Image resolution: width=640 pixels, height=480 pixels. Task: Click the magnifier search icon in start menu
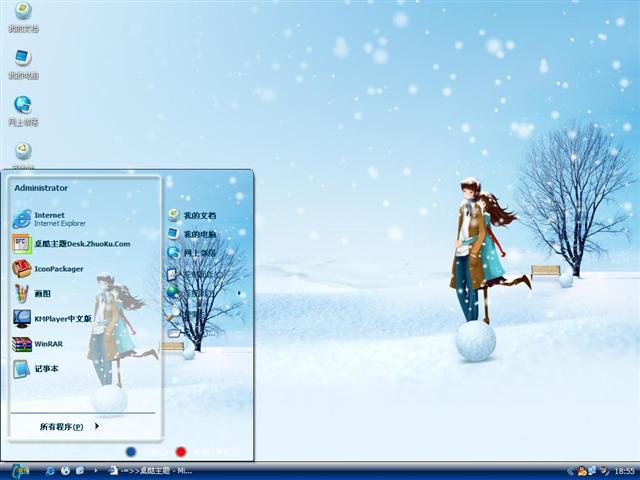[x=174, y=313]
